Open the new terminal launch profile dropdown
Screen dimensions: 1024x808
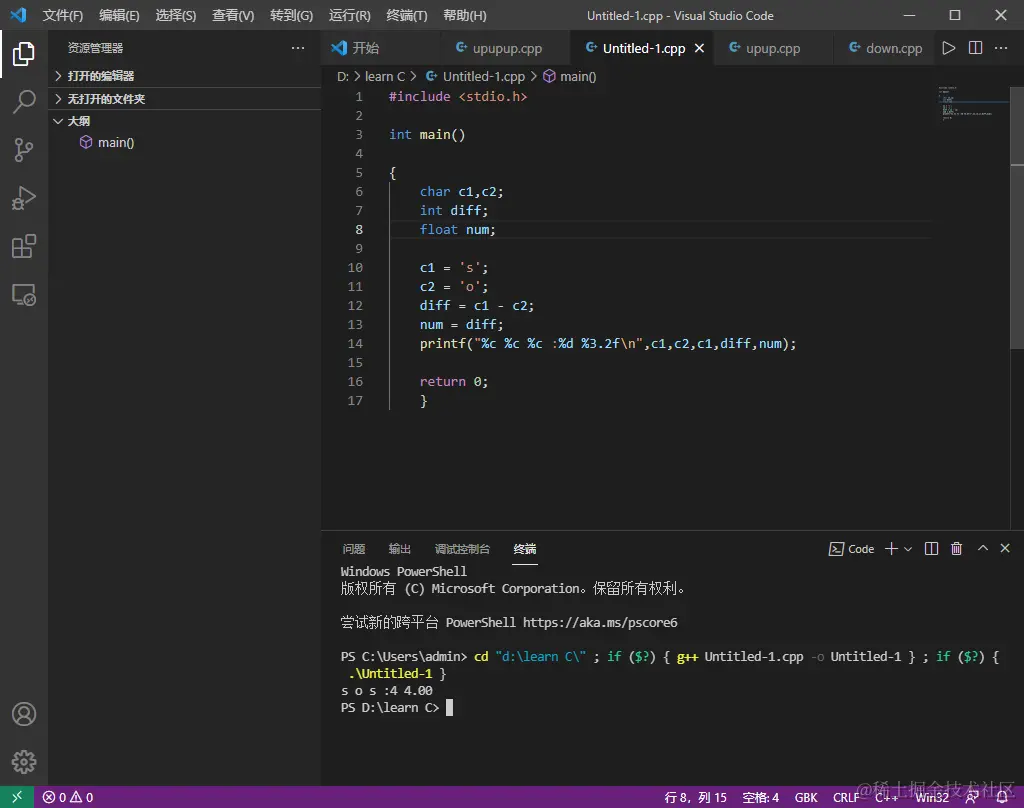point(908,549)
